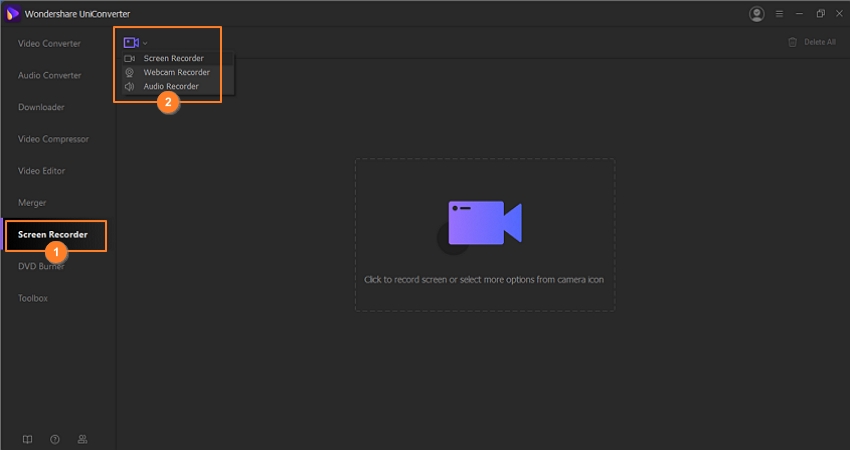
Task: Choose Webcam Recorder from the dropdown menu
Action: [x=177, y=72]
